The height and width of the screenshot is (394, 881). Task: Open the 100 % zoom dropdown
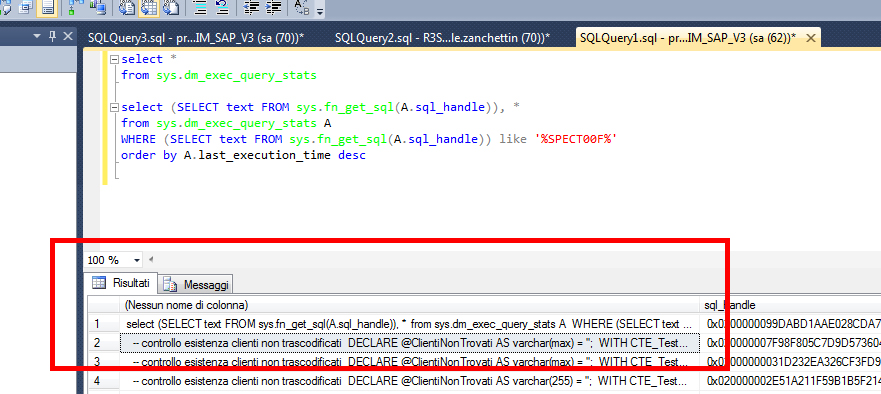point(137,260)
